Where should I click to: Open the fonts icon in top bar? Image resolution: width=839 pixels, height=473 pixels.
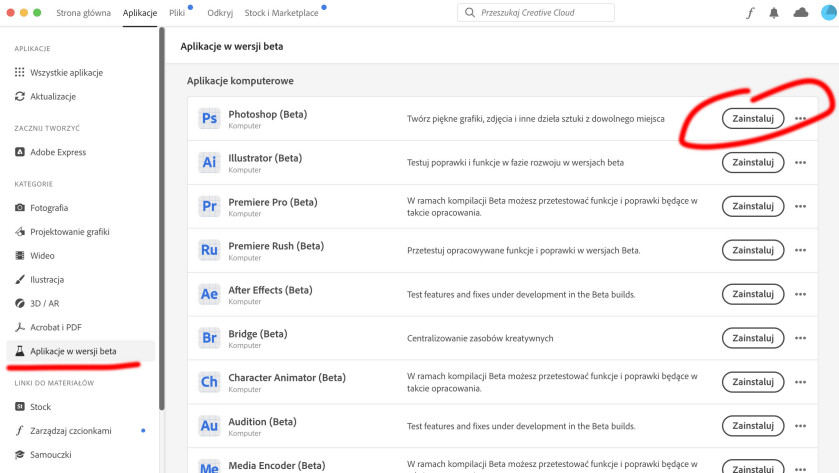(750, 13)
